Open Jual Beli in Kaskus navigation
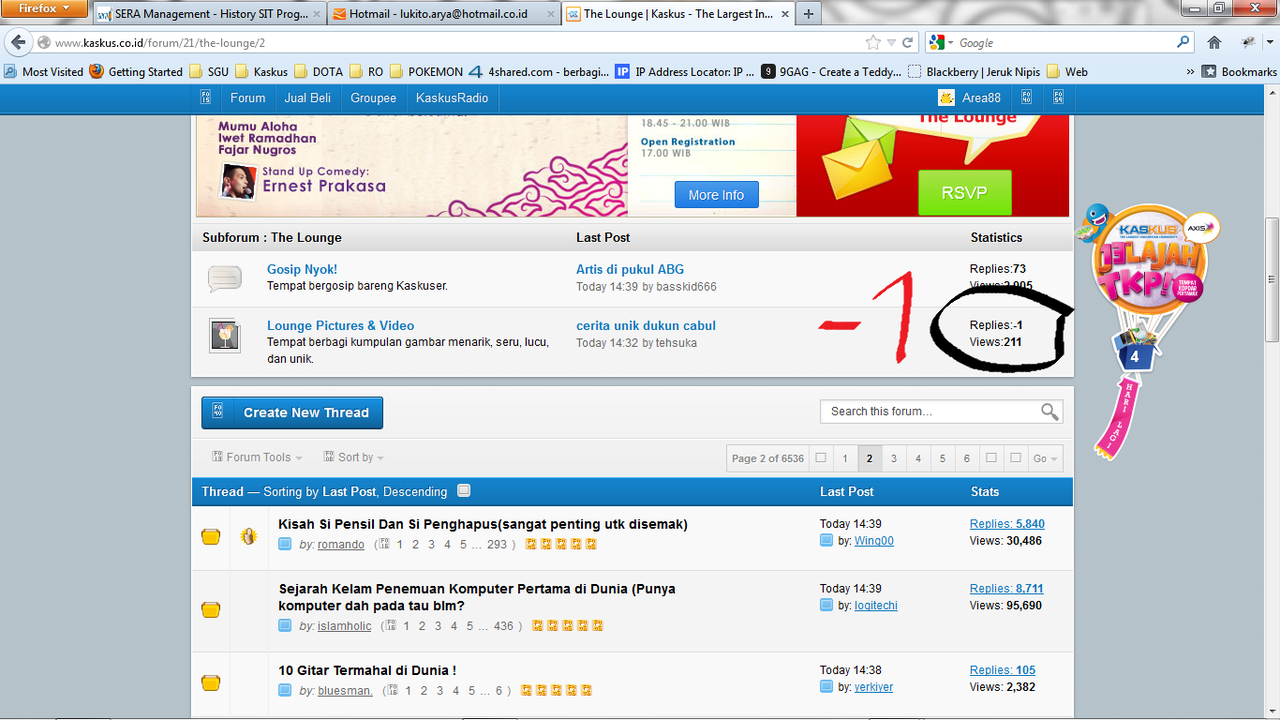Viewport: 1280px width, 720px height. [308, 98]
